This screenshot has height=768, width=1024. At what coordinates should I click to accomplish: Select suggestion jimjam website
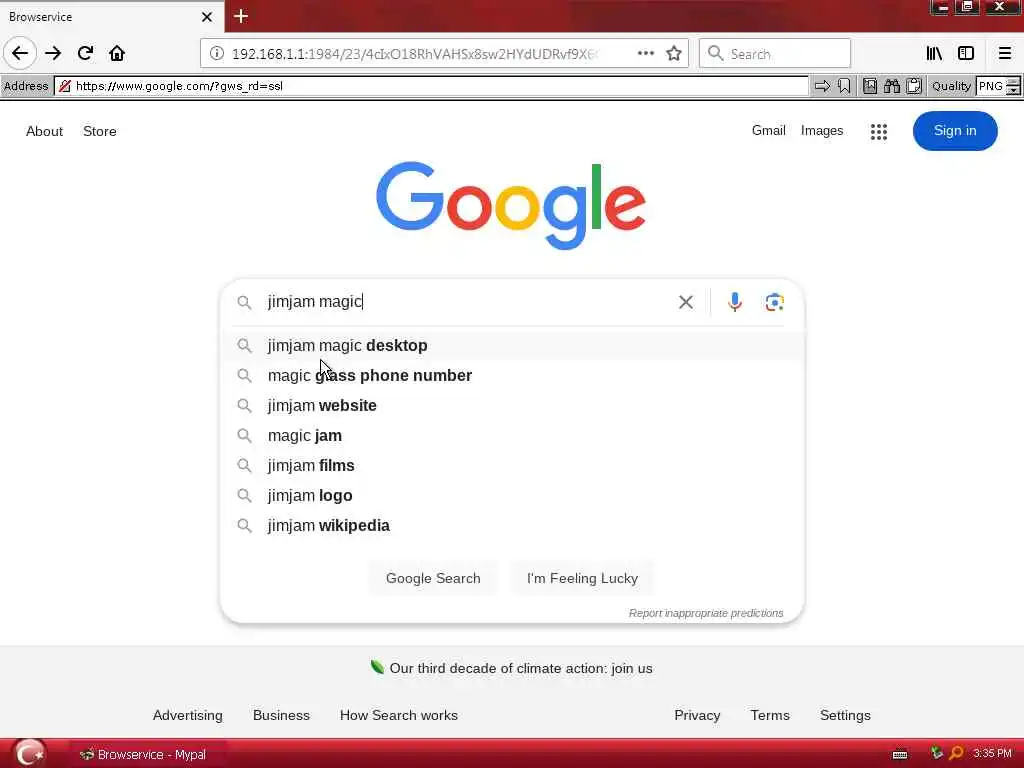(512, 406)
